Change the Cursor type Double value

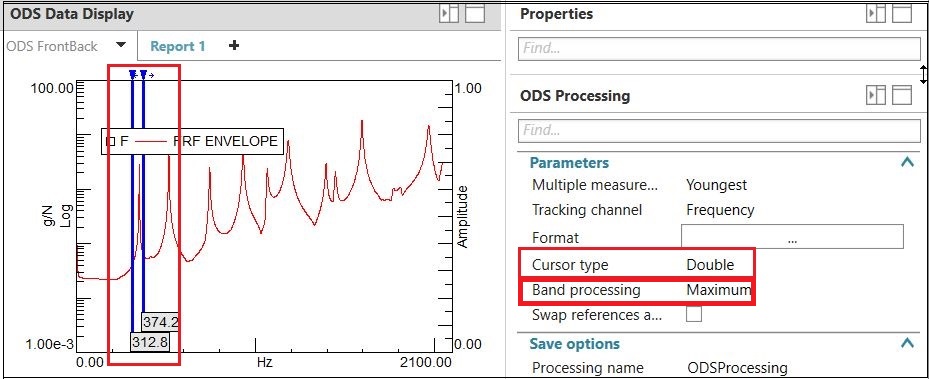click(710, 265)
